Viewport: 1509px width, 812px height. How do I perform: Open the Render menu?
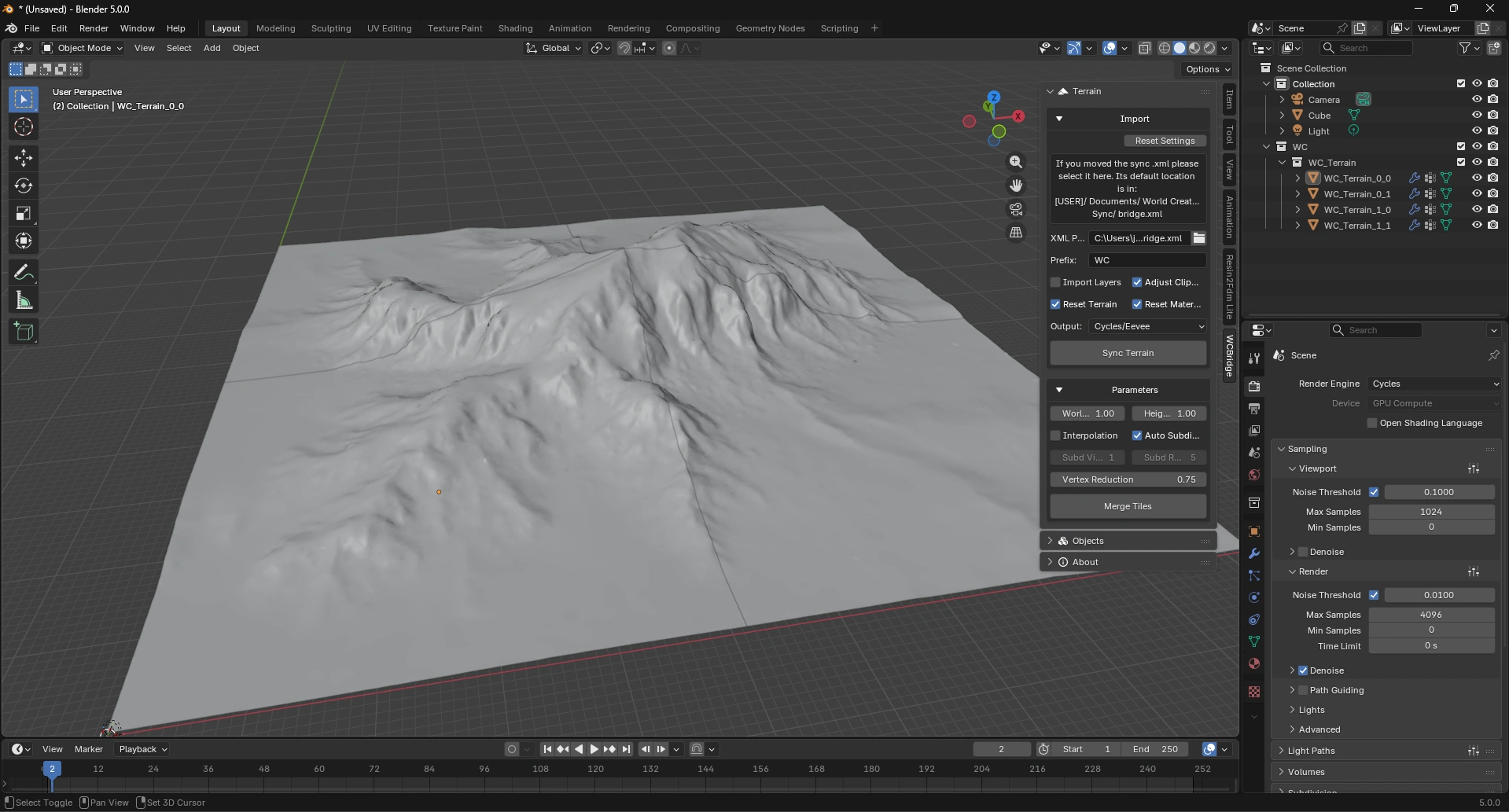(94, 28)
